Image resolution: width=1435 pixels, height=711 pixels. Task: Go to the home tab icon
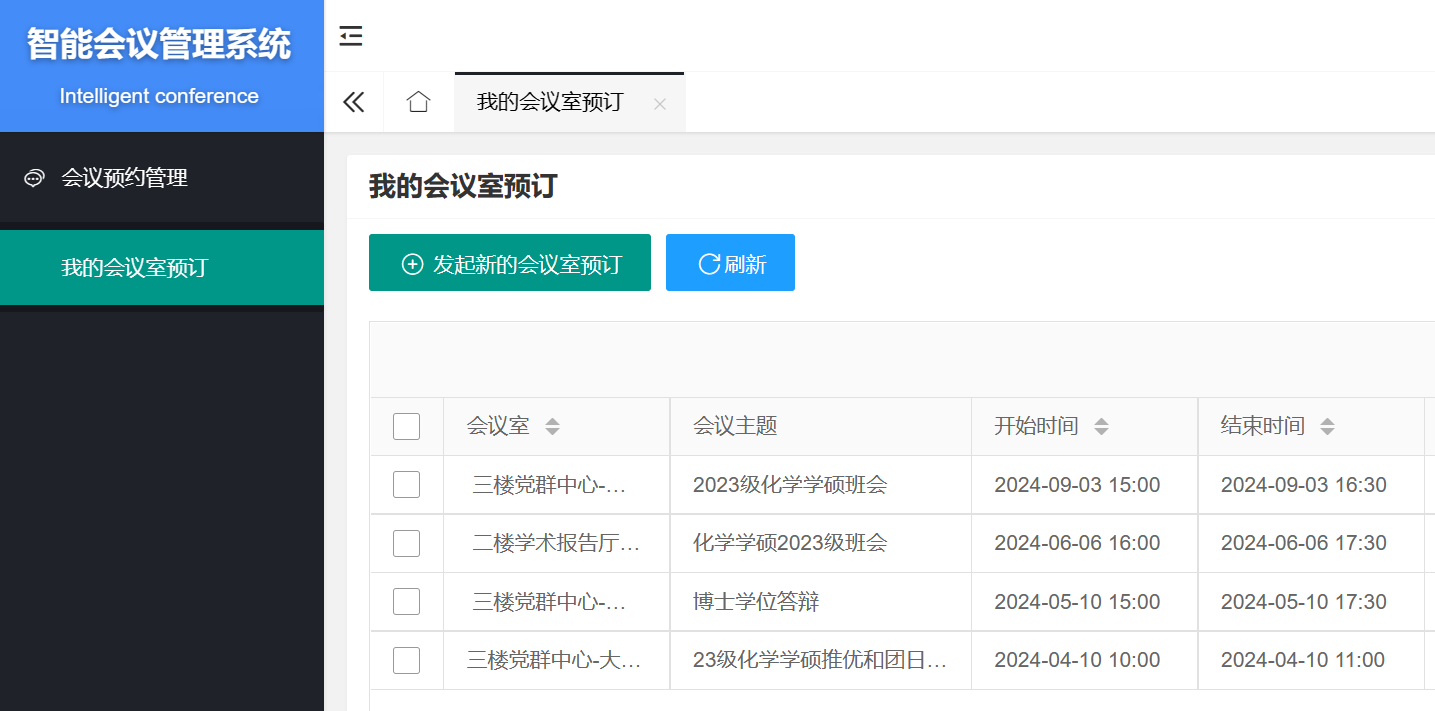click(x=418, y=102)
